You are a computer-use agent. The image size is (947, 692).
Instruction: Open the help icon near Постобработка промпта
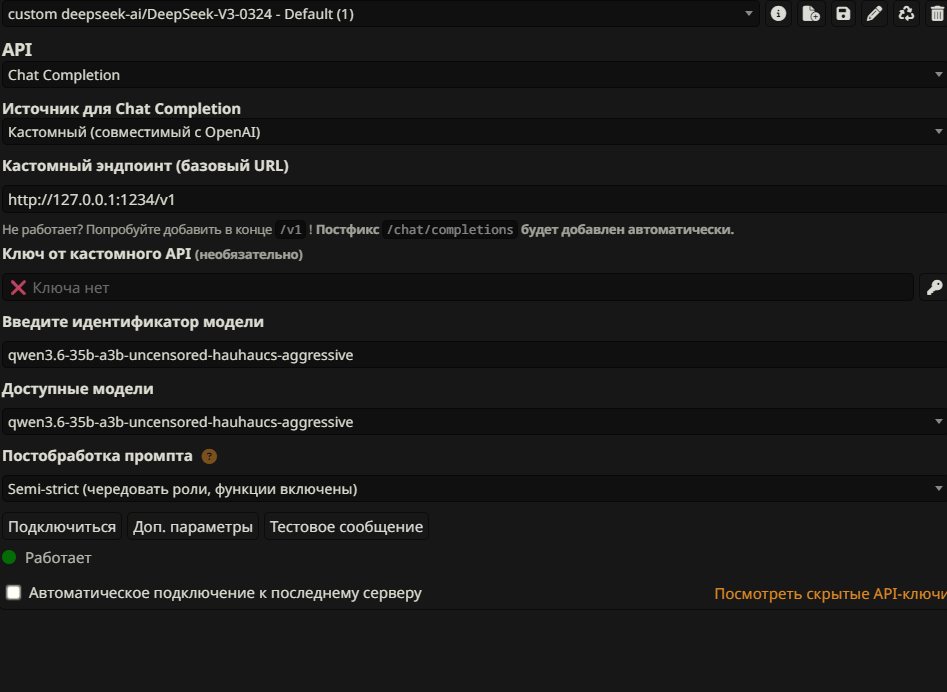coord(209,457)
